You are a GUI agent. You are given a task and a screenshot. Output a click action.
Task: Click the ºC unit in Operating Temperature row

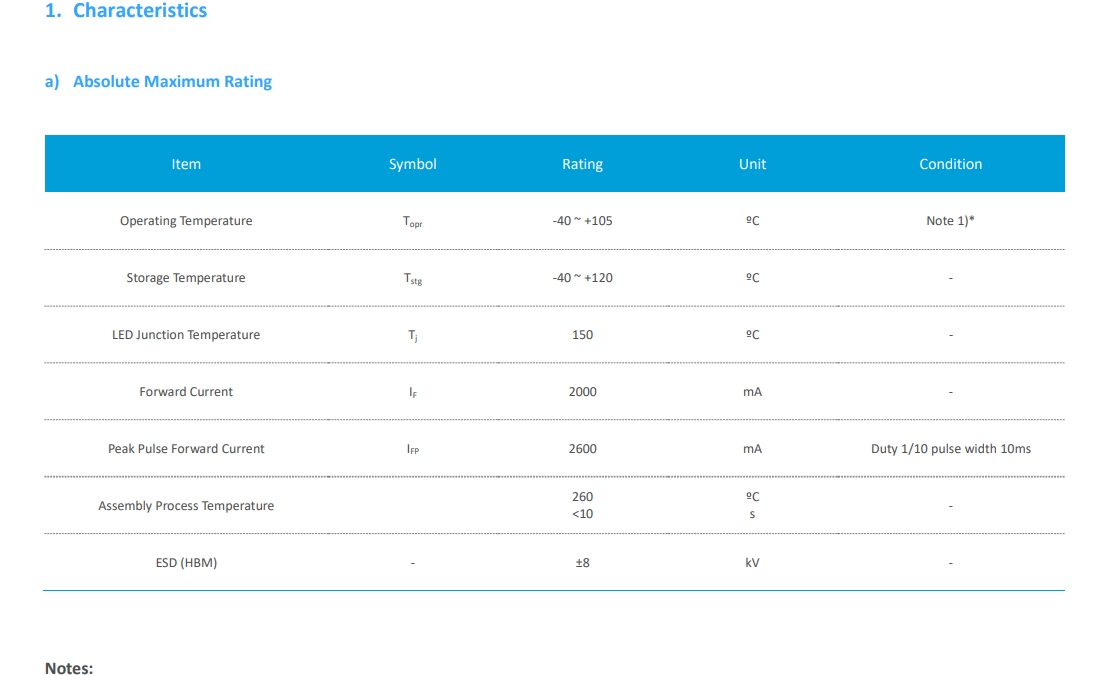coord(752,221)
